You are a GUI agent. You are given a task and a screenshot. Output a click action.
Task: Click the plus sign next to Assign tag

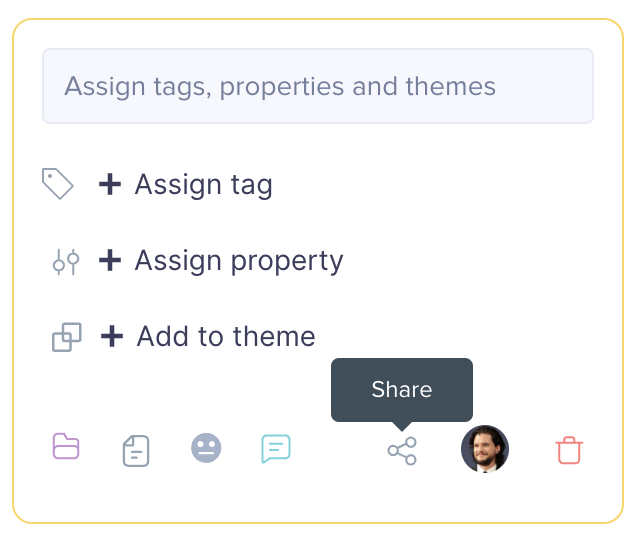(x=110, y=184)
